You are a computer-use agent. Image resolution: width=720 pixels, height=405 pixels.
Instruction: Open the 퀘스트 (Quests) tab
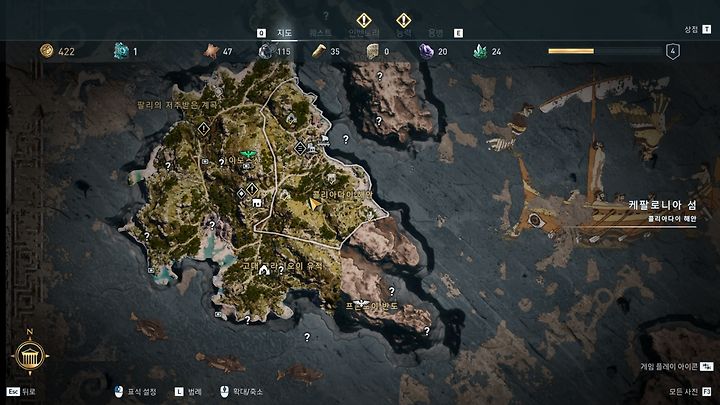coord(320,33)
